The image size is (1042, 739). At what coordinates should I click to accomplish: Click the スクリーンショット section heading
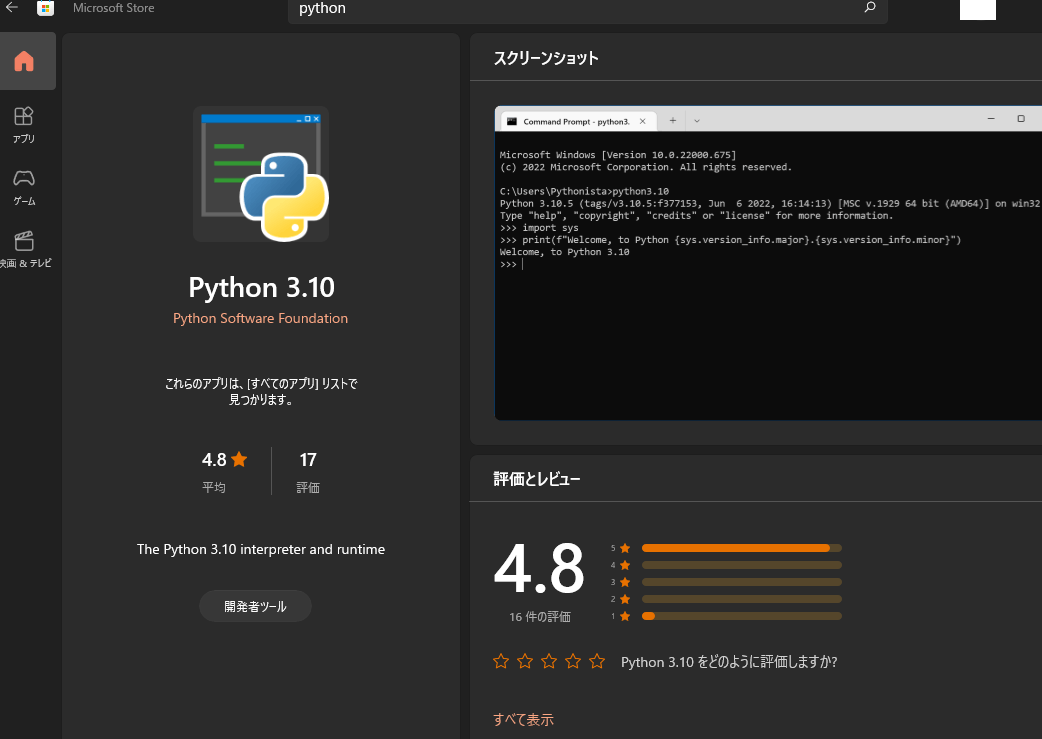(x=546, y=58)
